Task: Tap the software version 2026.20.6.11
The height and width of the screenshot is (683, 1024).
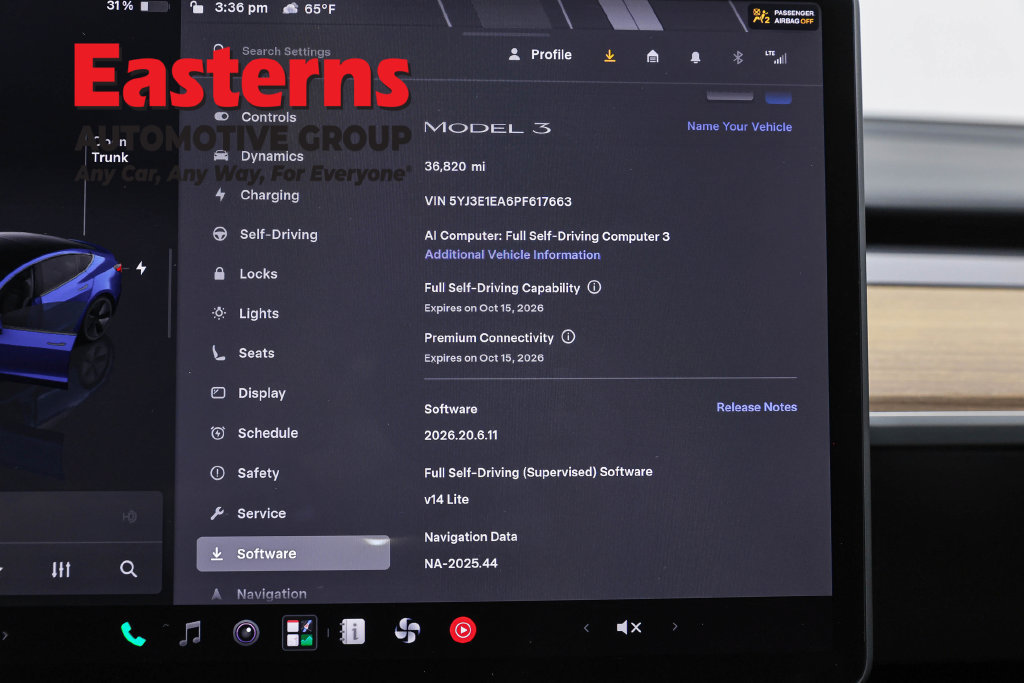Action: point(460,435)
